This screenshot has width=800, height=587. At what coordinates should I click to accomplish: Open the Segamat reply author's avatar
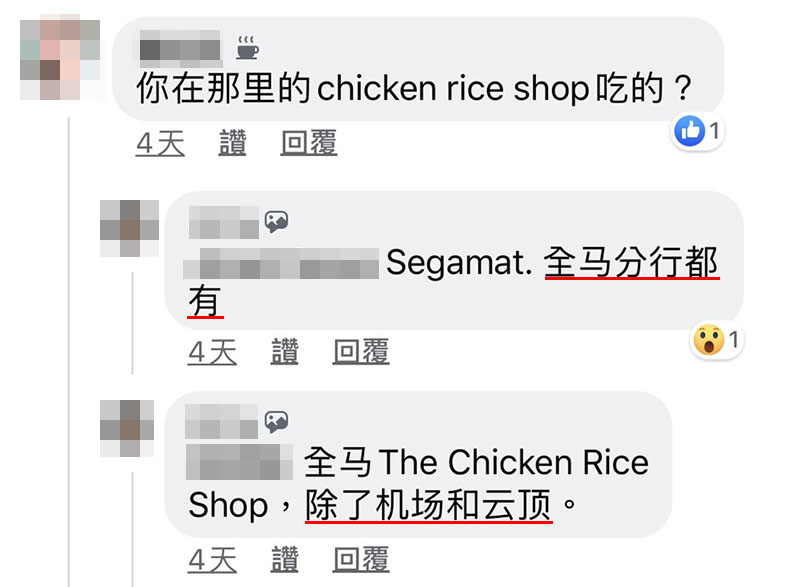pos(130,228)
